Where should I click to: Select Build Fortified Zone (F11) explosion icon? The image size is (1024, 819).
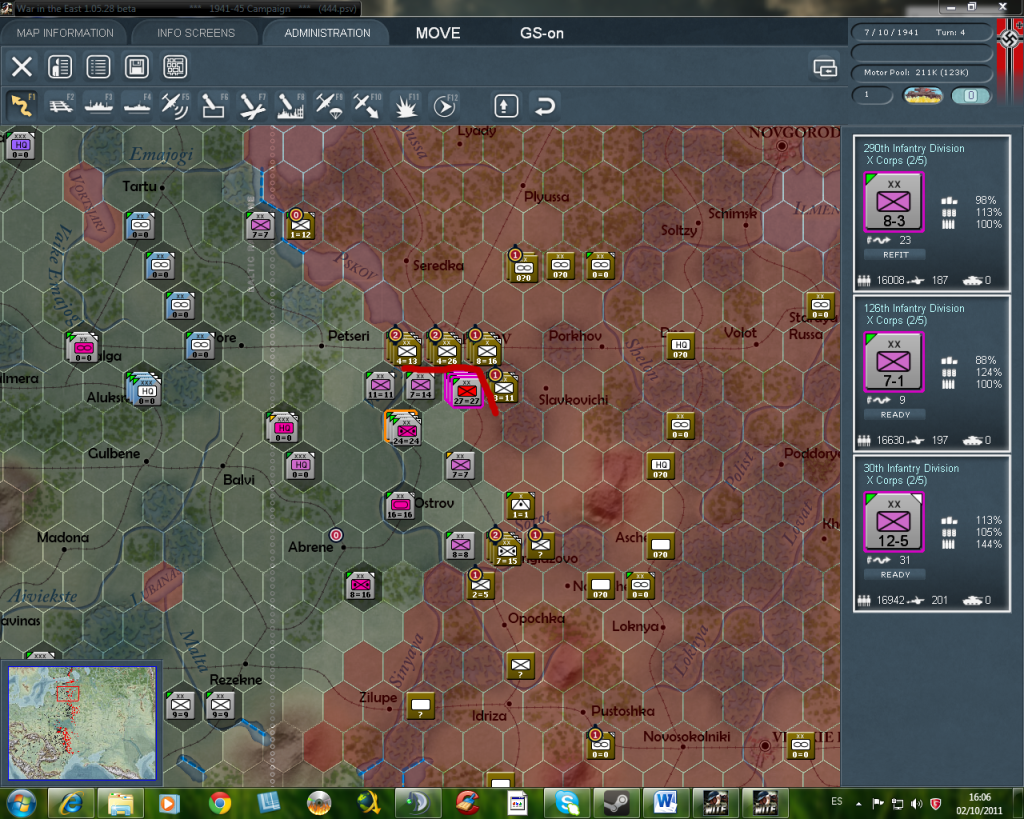point(405,105)
